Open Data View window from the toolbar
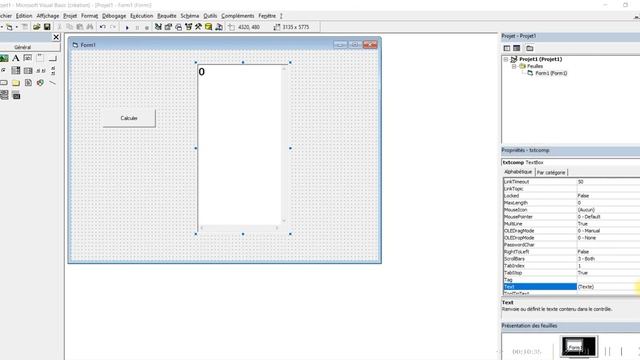The image size is (640, 360). tap(209, 27)
